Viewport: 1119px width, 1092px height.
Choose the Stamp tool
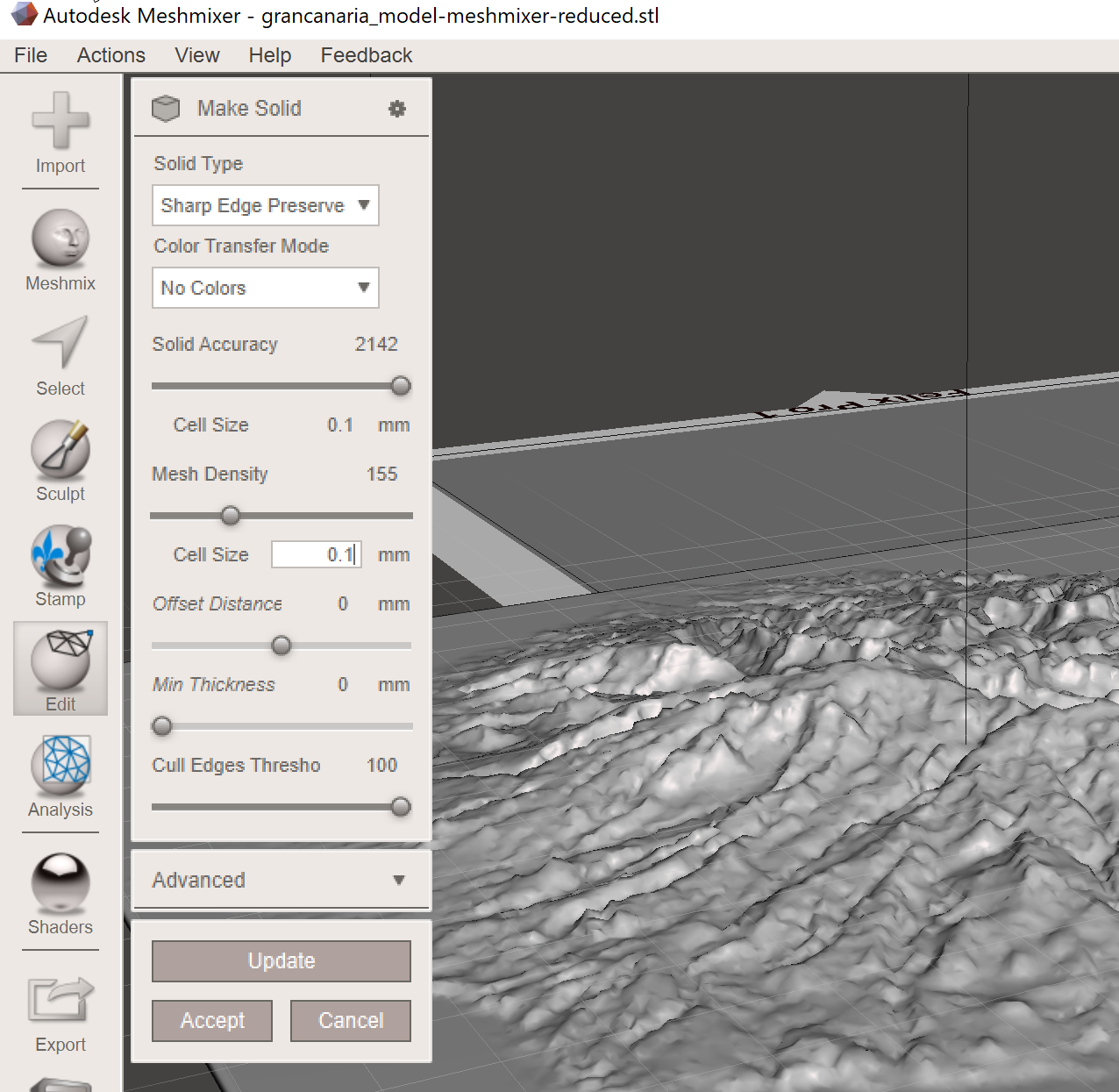61,566
